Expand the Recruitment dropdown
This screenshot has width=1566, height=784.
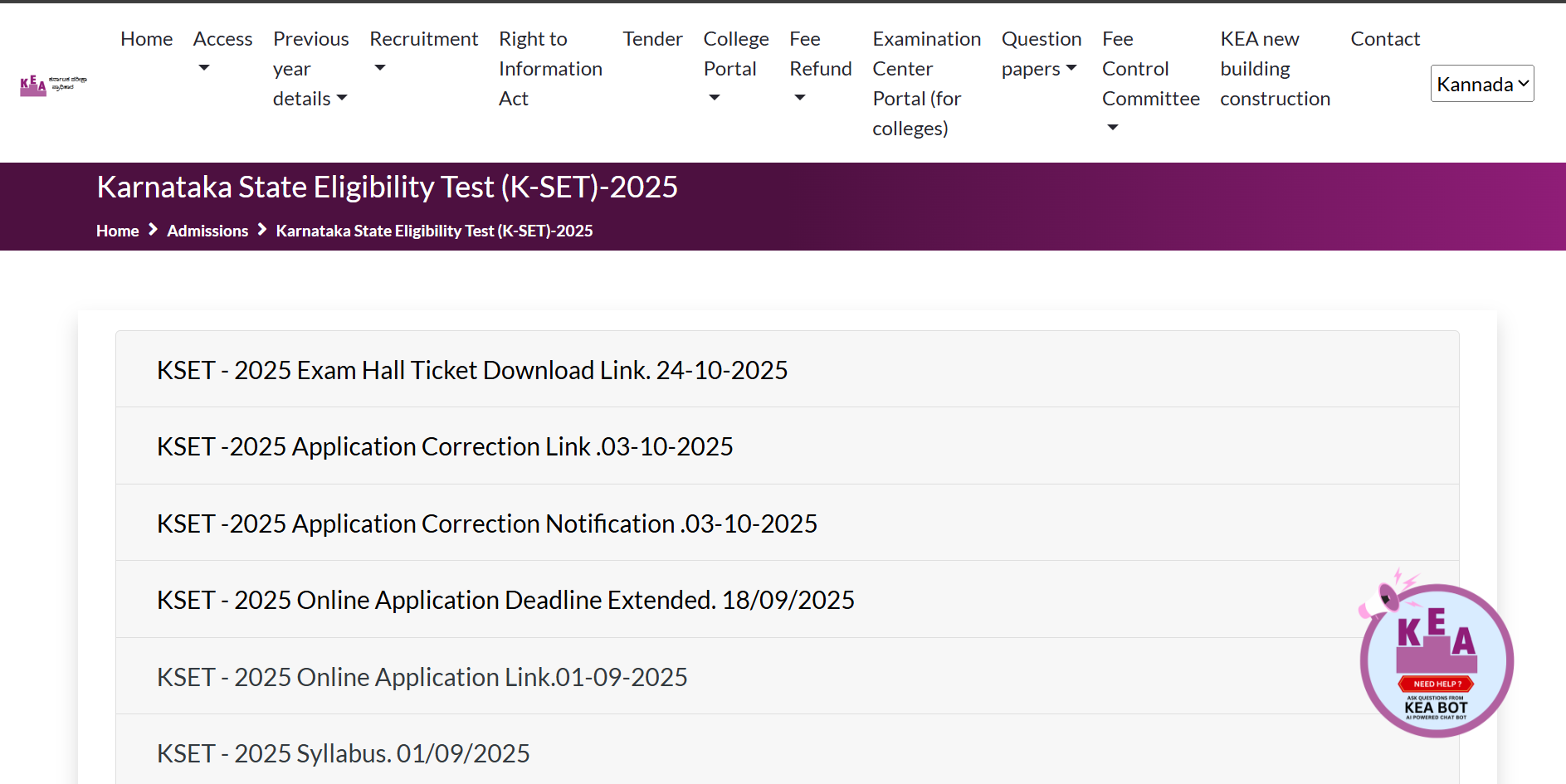click(423, 51)
